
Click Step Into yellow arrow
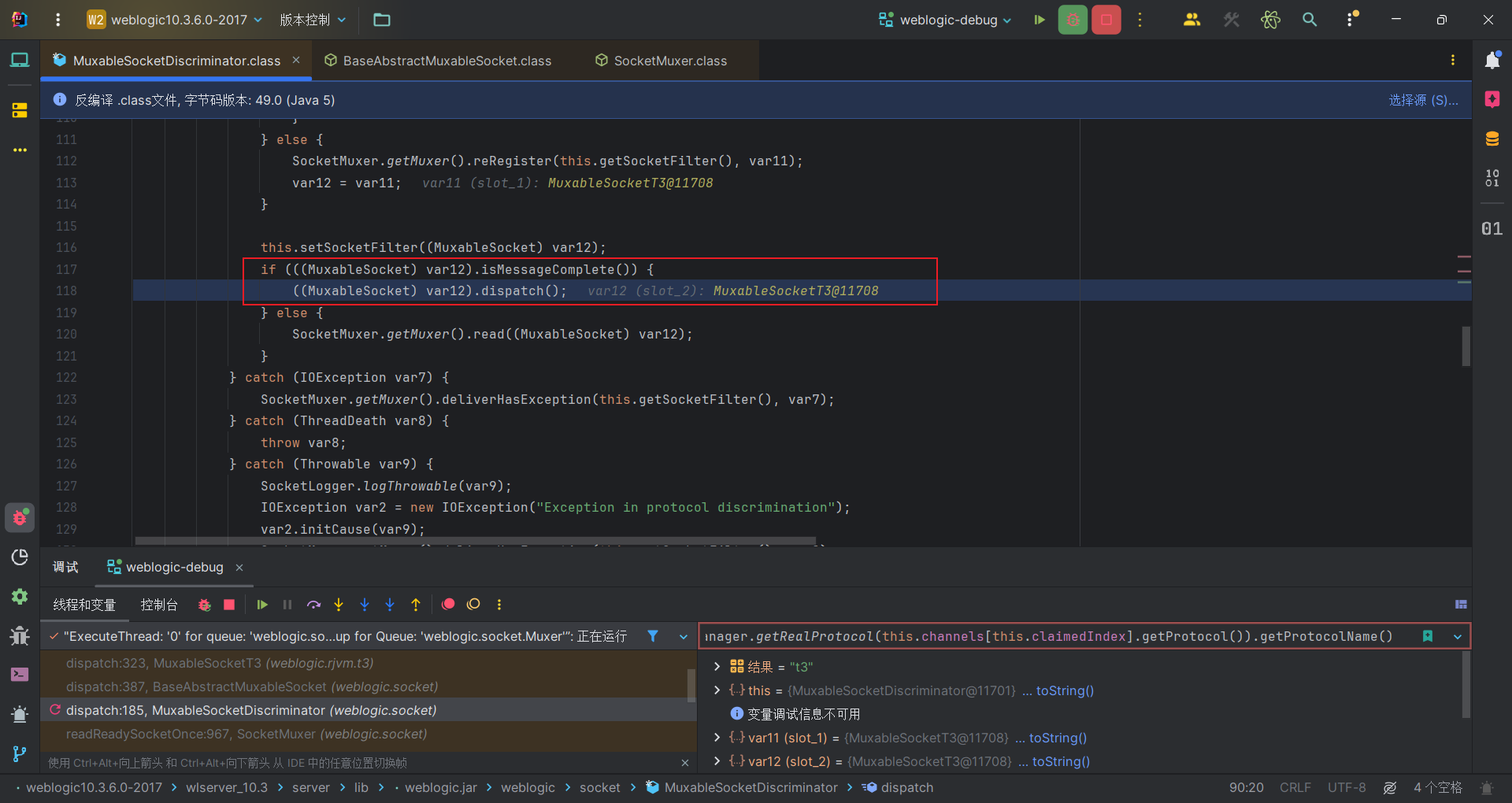[x=339, y=605]
